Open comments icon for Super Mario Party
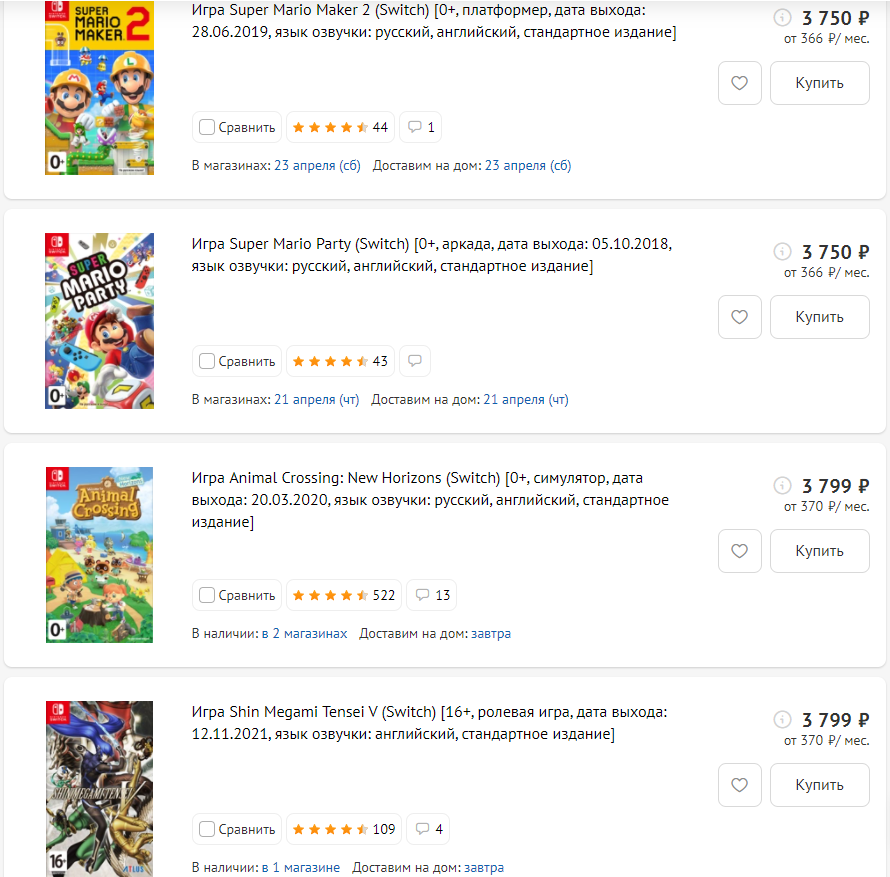Image resolution: width=890 pixels, height=877 pixels. coord(415,361)
